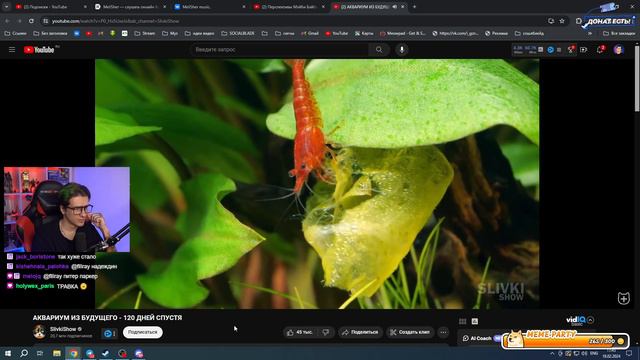This screenshot has width=640, height=360.
Task: Click the taskbar clock and date
Action: pos(611,353)
